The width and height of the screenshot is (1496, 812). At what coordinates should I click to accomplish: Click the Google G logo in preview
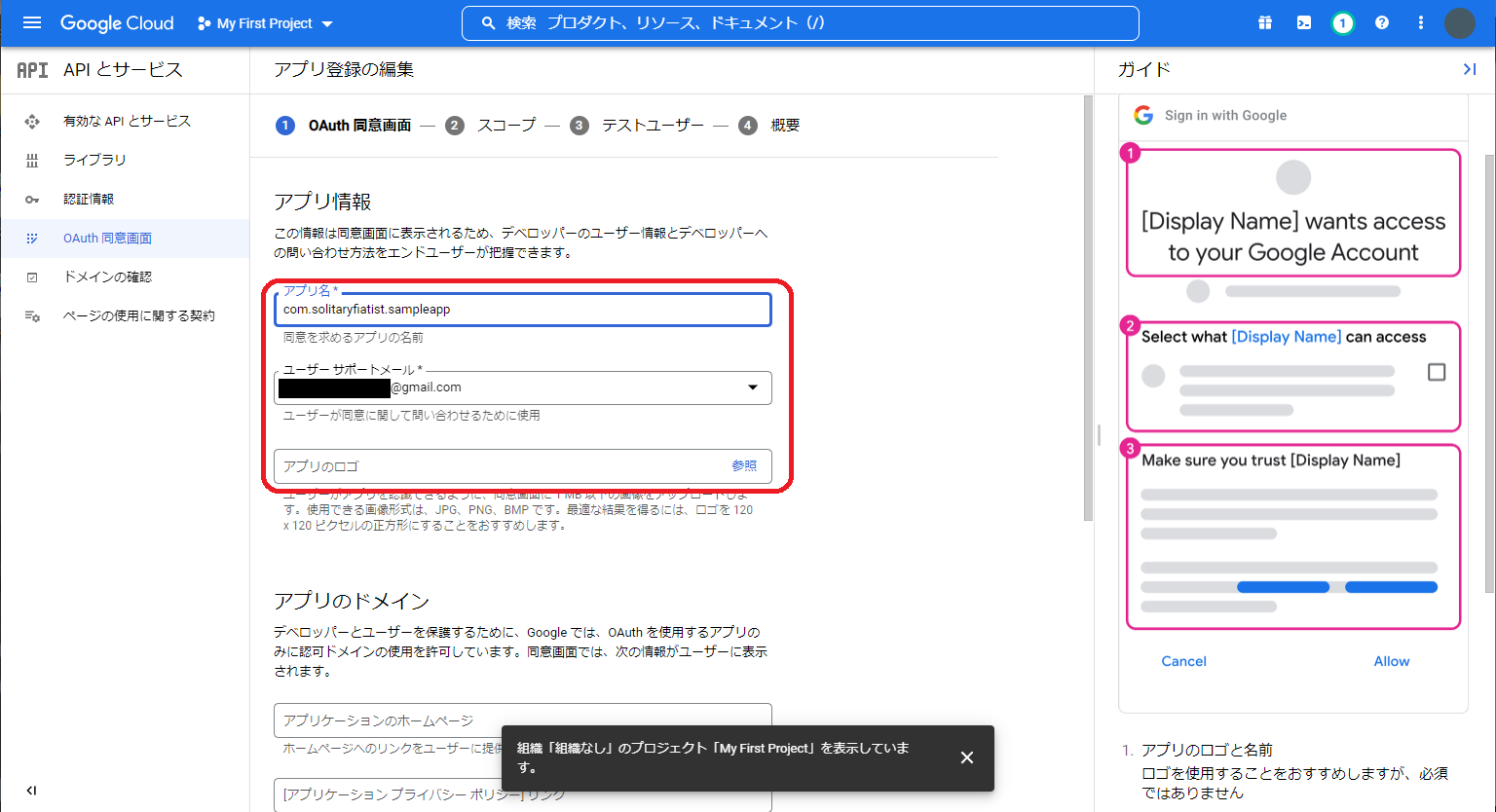click(1143, 115)
